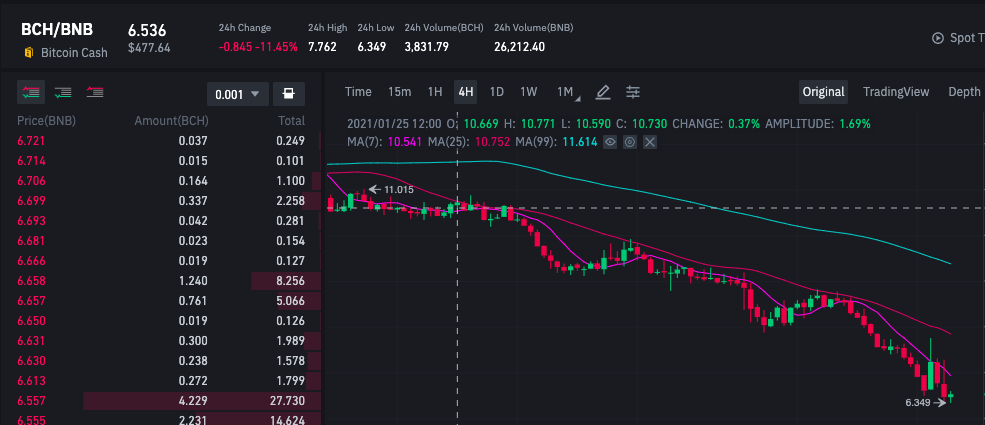Image resolution: width=985 pixels, height=425 pixels.
Task: Toggle MA lines visibility eye icon
Action: click(x=609, y=143)
